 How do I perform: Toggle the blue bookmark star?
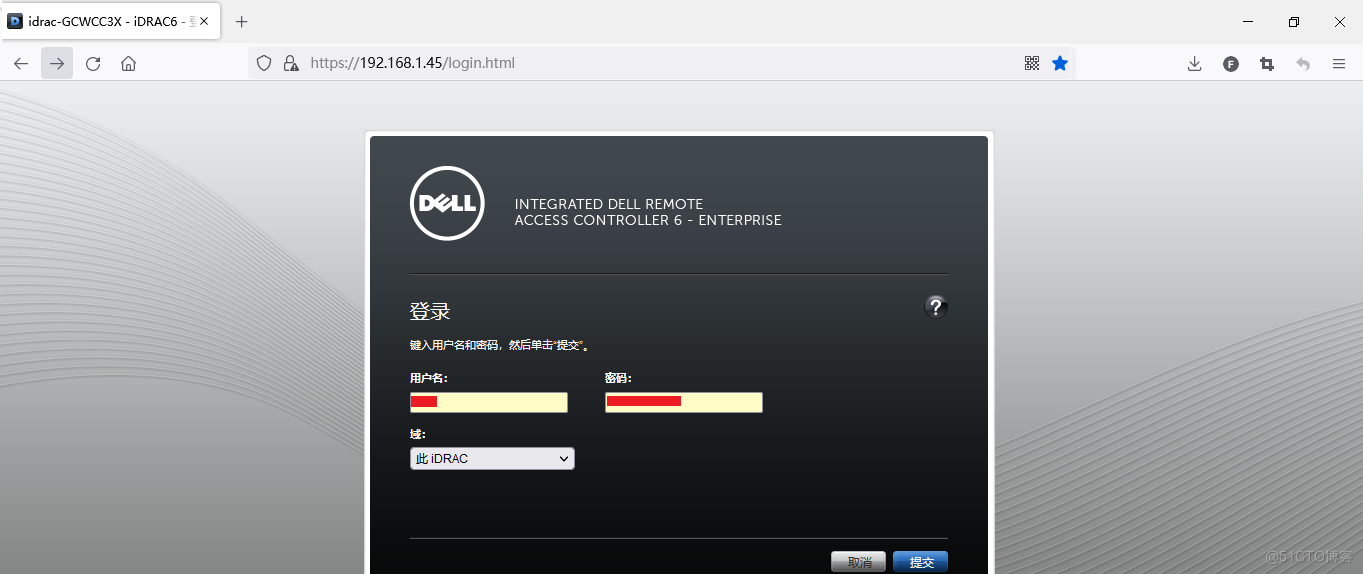[x=1060, y=63]
